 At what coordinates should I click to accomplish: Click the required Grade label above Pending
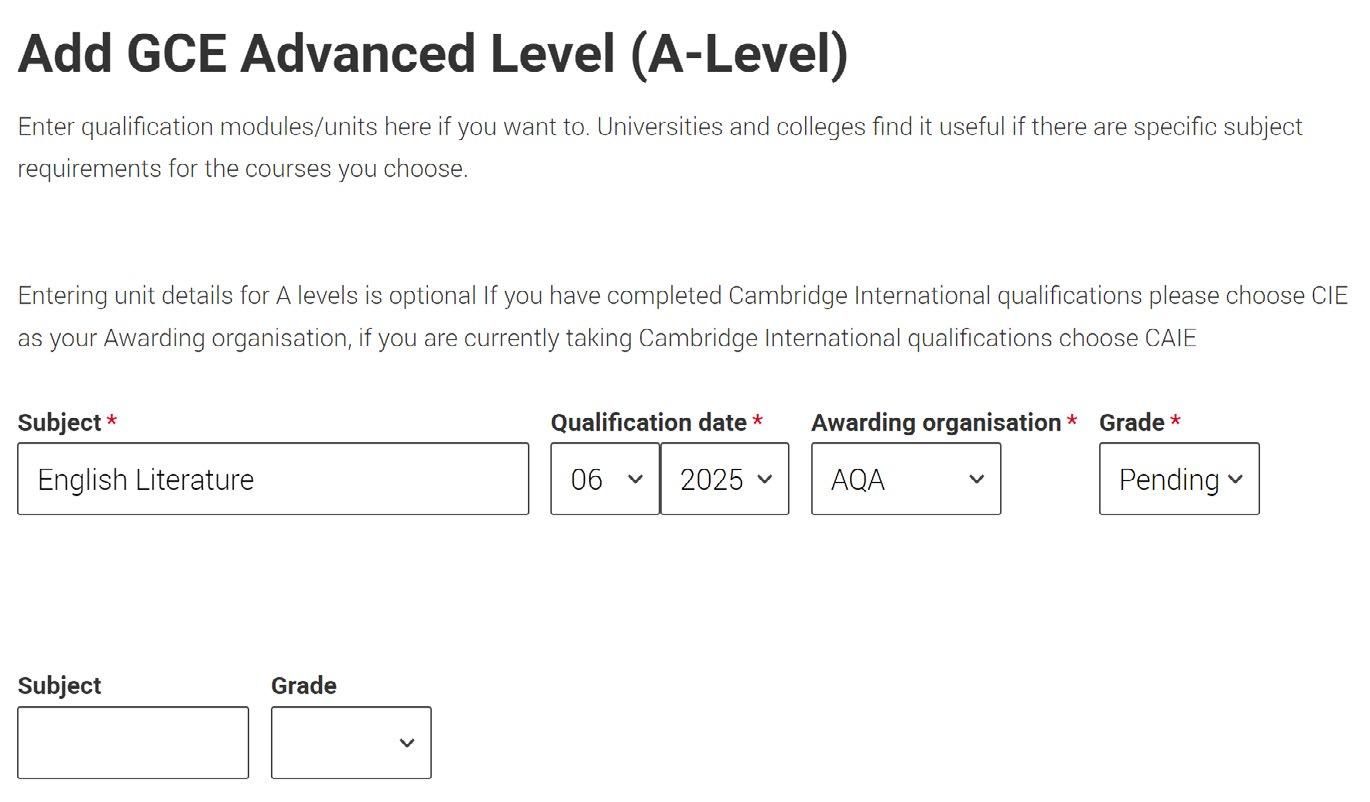tap(1132, 423)
